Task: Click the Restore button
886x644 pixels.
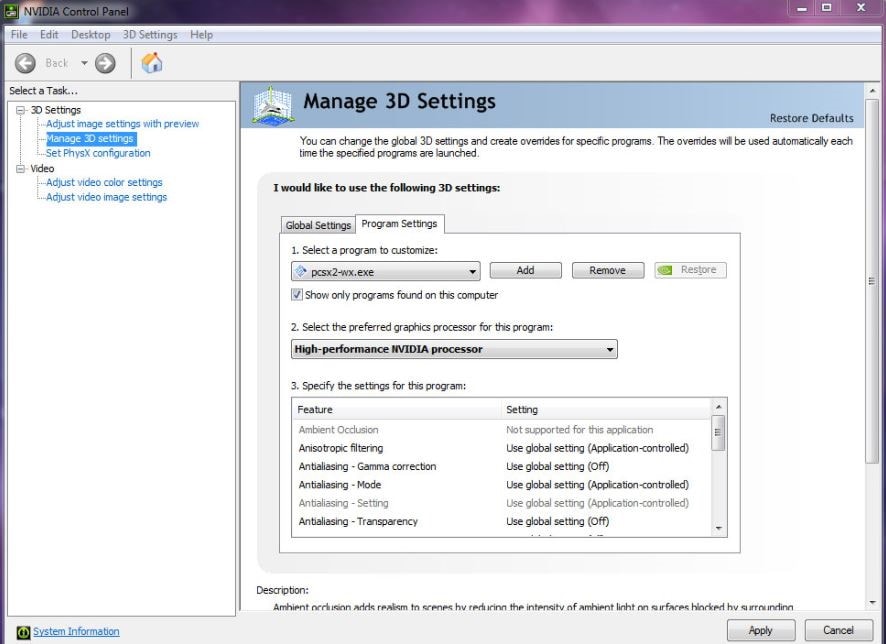Action: click(x=690, y=270)
